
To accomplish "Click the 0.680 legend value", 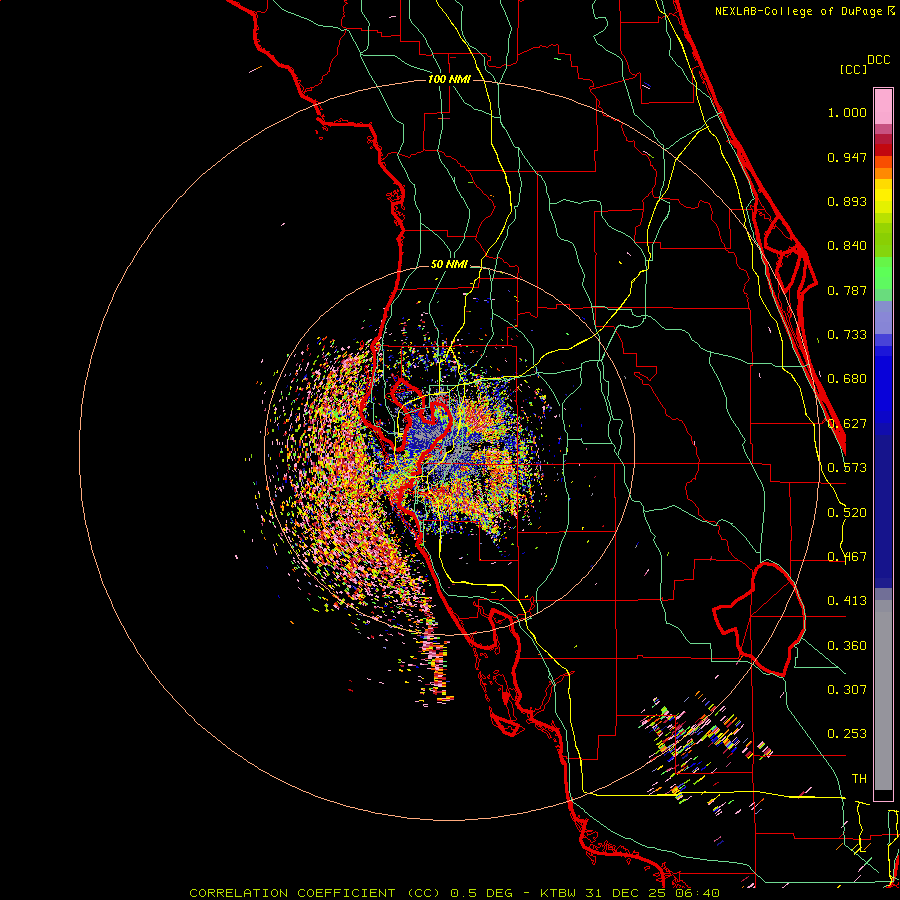I will coord(847,379).
